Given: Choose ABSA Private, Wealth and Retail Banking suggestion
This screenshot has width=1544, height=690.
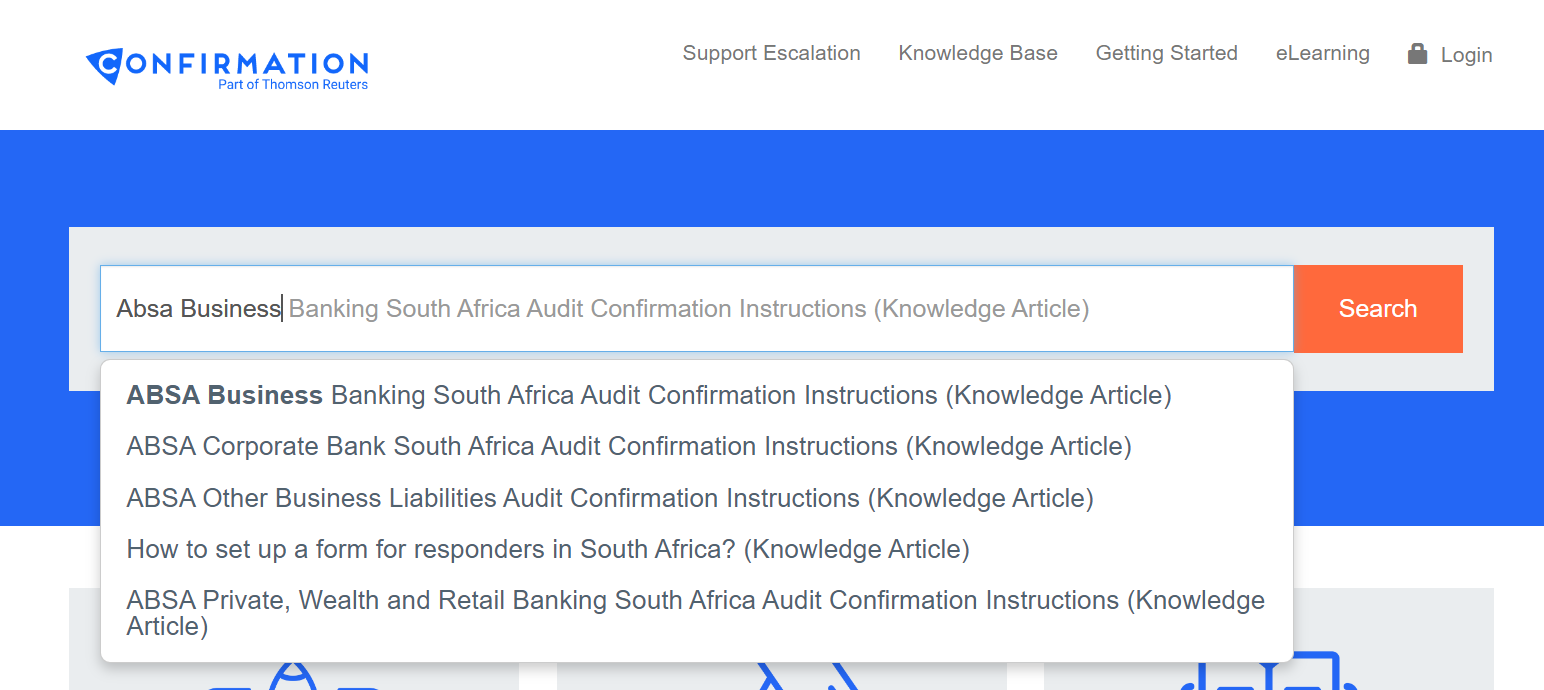Looking at the screenshot, I should coord(696,613).
